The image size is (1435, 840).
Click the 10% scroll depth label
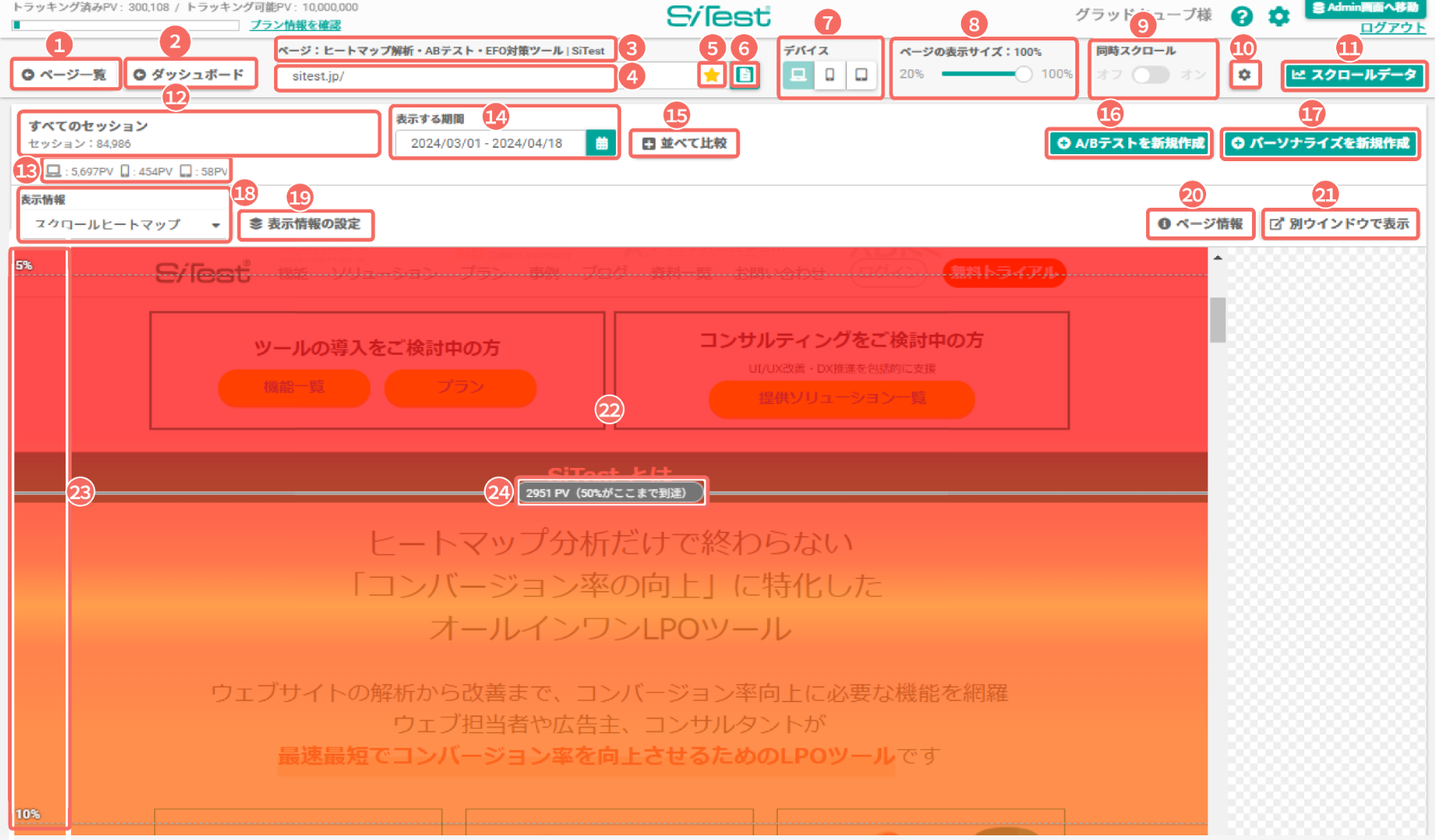click(28, 814)
